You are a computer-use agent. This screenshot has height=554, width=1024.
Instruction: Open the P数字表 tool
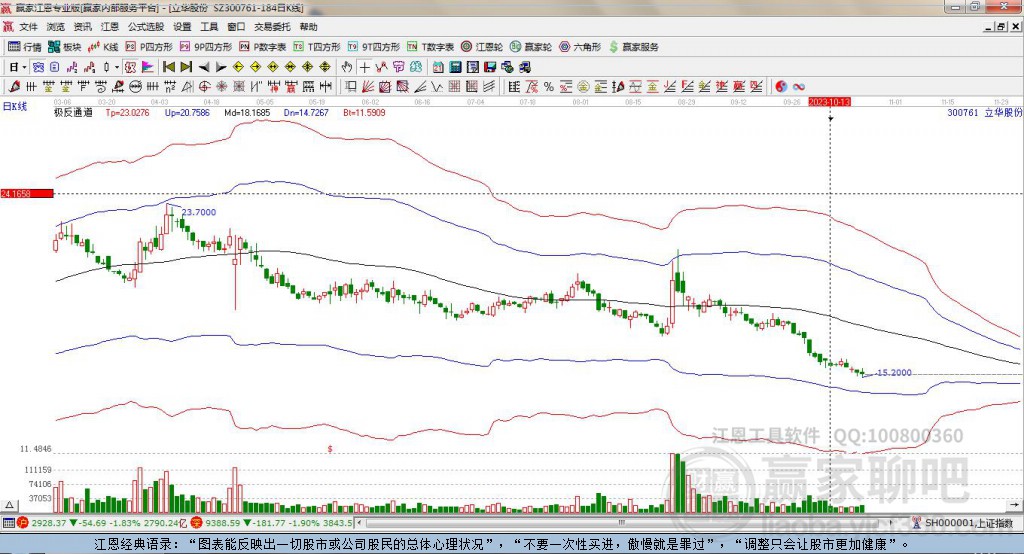[x=263, y=47]
